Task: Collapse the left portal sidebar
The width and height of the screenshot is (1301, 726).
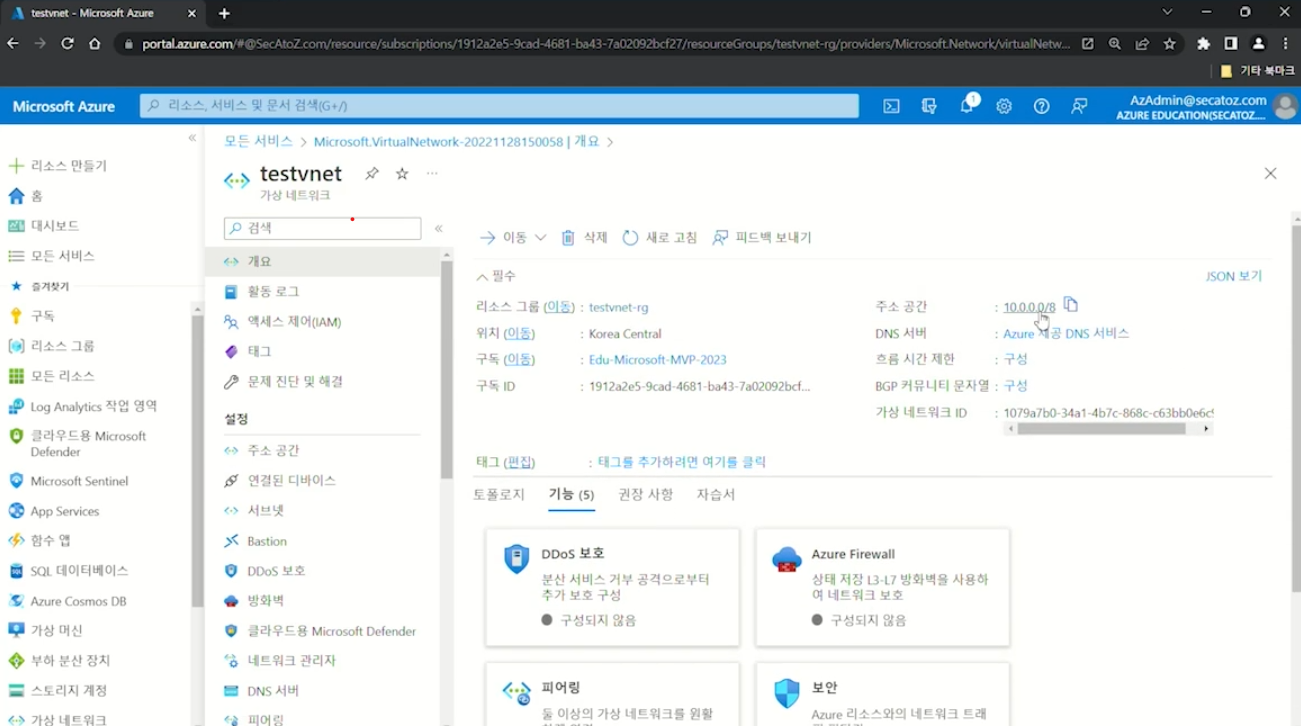Action: (x=192, y=139)
